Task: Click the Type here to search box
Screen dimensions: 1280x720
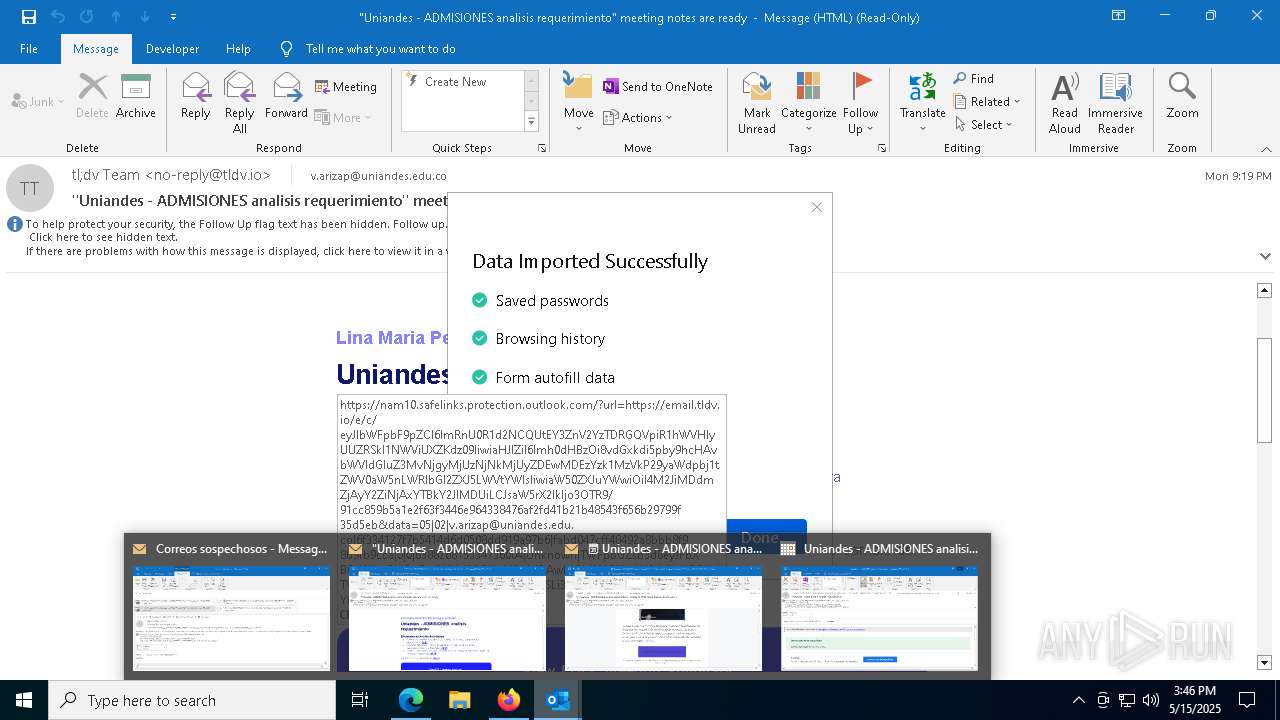Action: tap(192, 700)
